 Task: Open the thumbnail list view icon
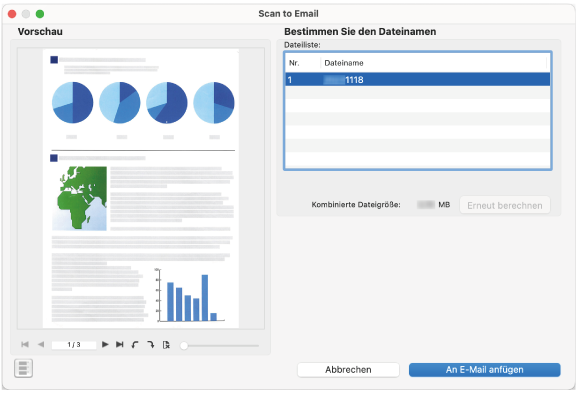point(24,368)
